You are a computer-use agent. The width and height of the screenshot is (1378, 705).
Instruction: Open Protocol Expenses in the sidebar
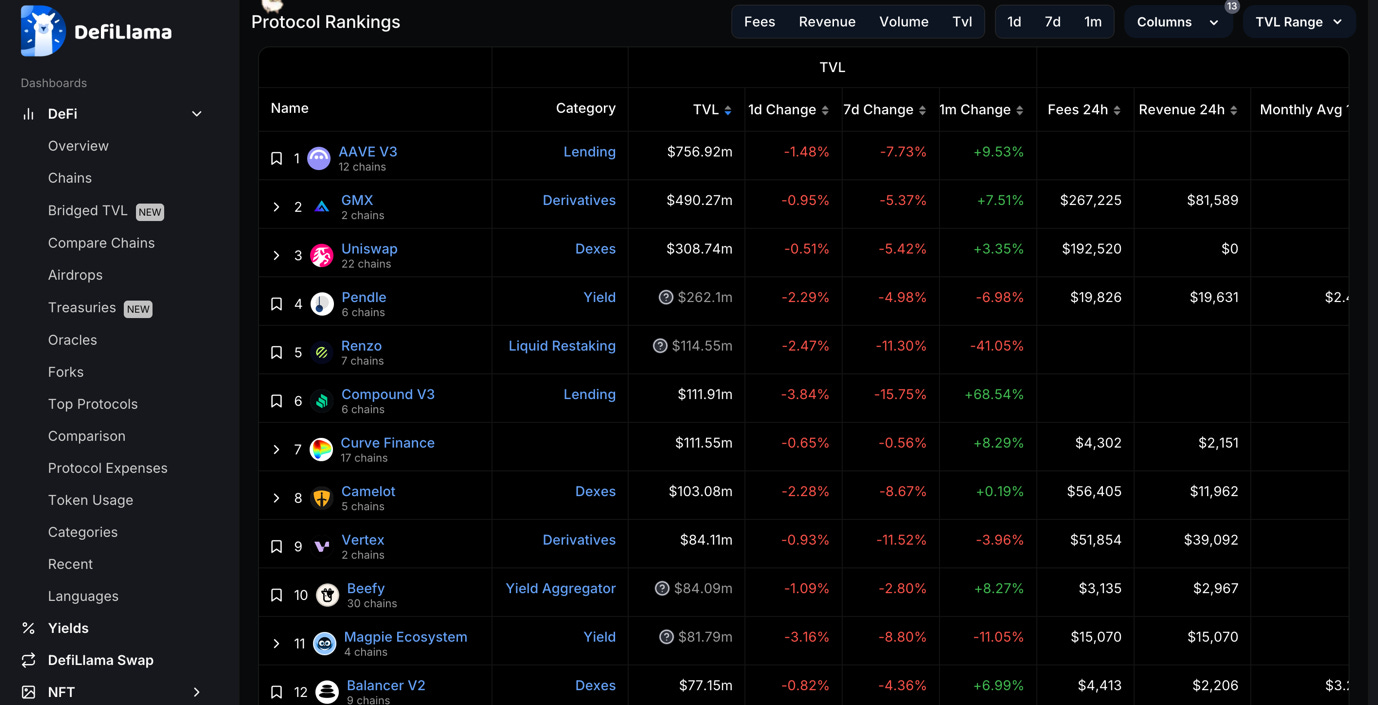click(x=108, y=468)
